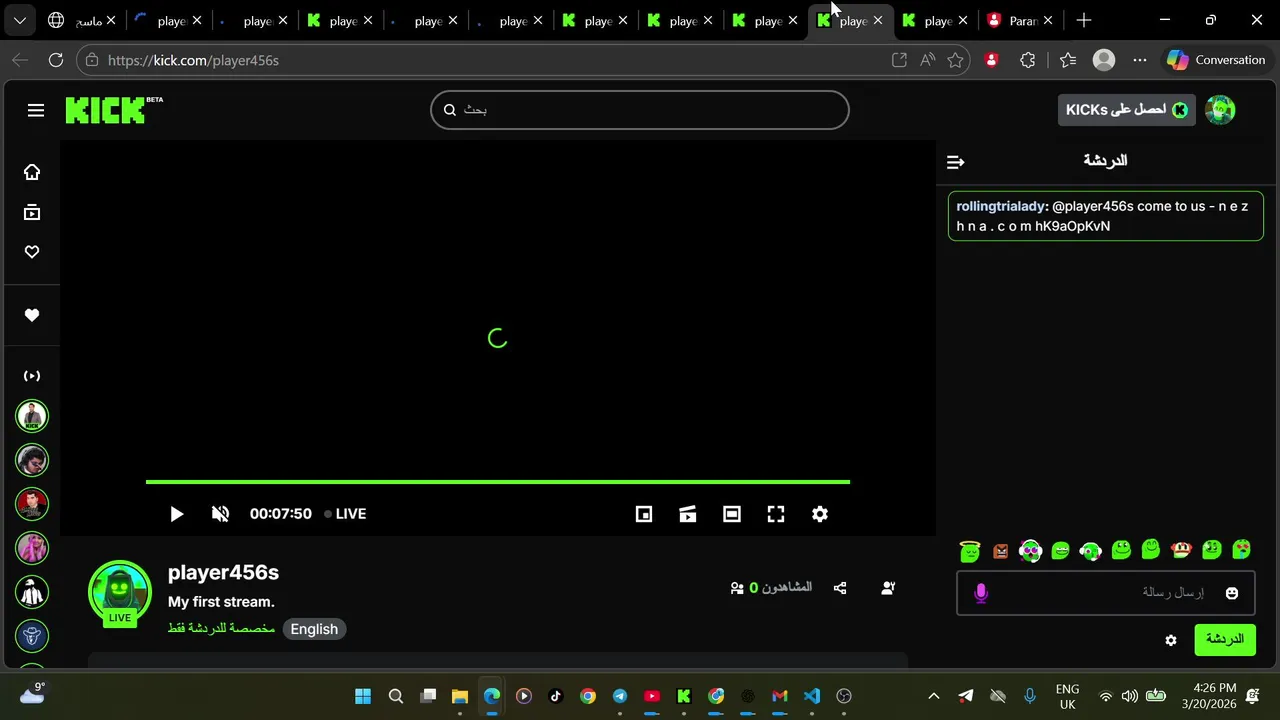Open the Conversation Copilot button
Screen dimensions: 1280x720
tap(1216, 60)
